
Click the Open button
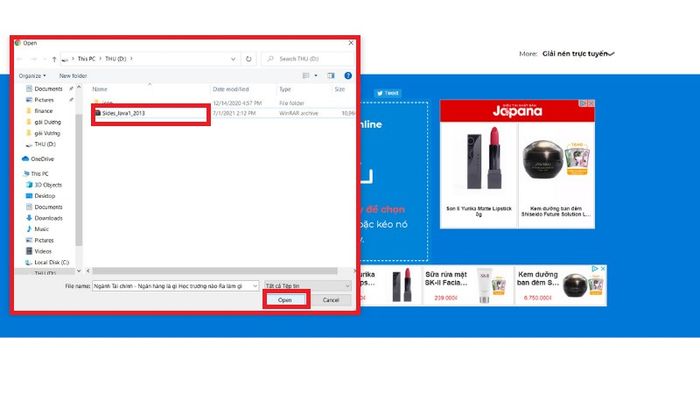point(285,300)
